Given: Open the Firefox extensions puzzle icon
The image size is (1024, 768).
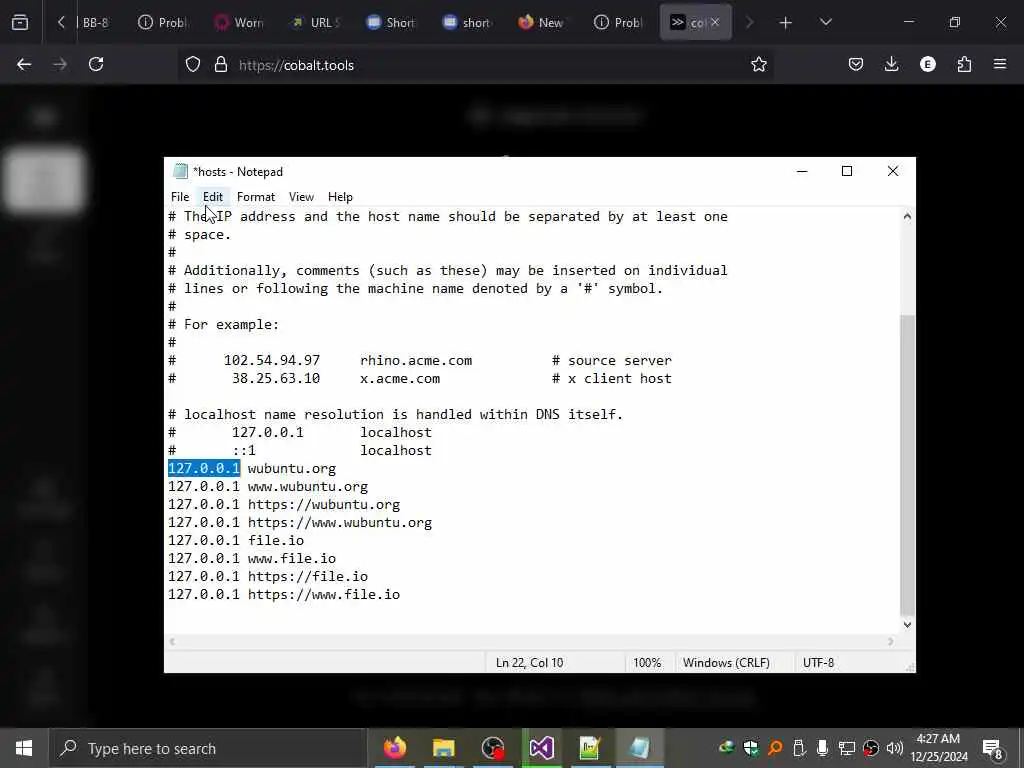Looking at the screenshot, I should coord(964,65).
